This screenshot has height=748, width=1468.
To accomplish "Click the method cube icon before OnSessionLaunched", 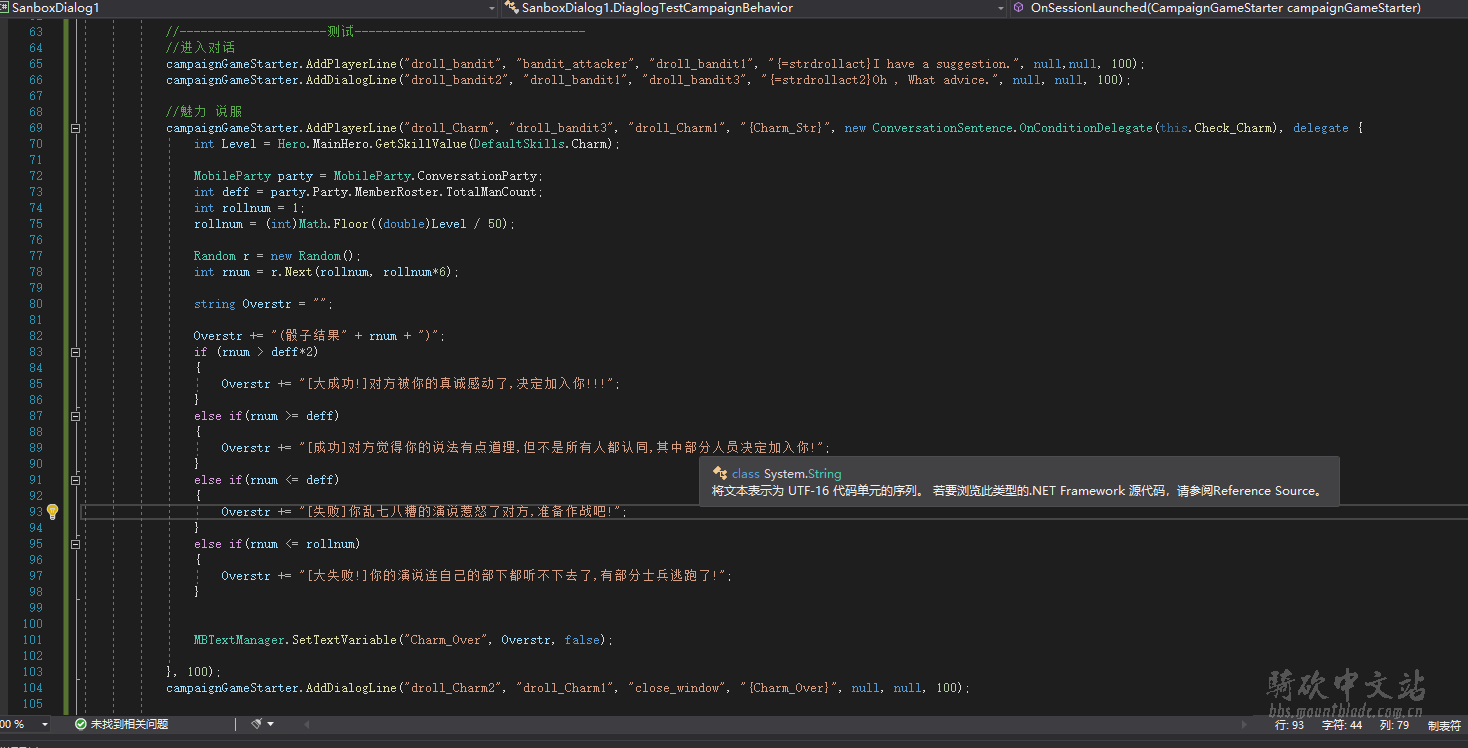I will pyautogui.click(x=1018, y=7).
